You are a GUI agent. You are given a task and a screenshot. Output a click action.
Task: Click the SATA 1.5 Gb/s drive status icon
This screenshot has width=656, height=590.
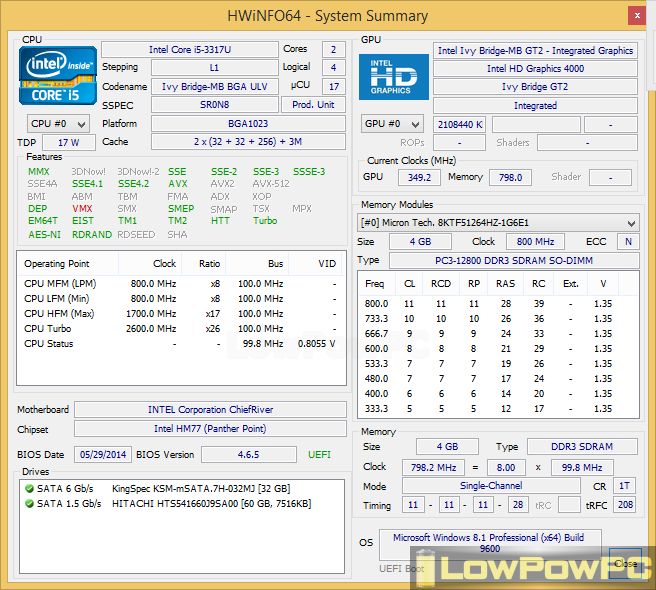[x=29, y=503]
